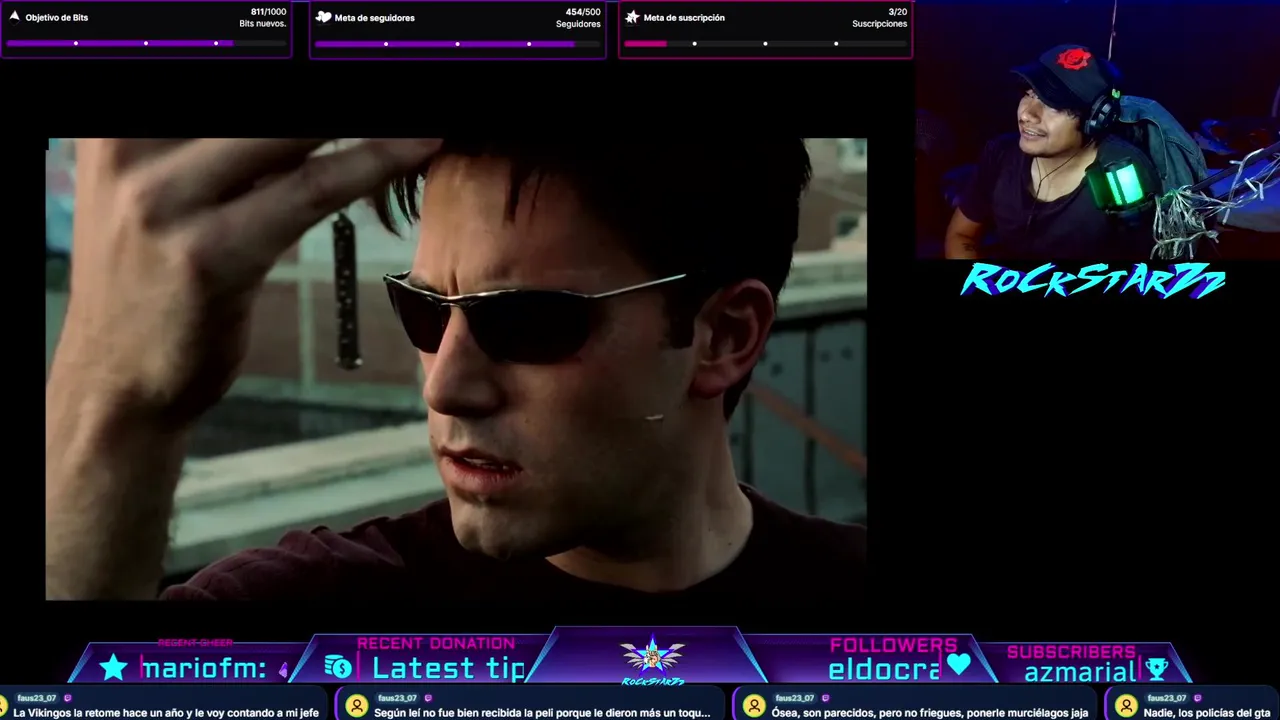
Task: Click the 'eldocra' follower name
Action: (884, 670)
